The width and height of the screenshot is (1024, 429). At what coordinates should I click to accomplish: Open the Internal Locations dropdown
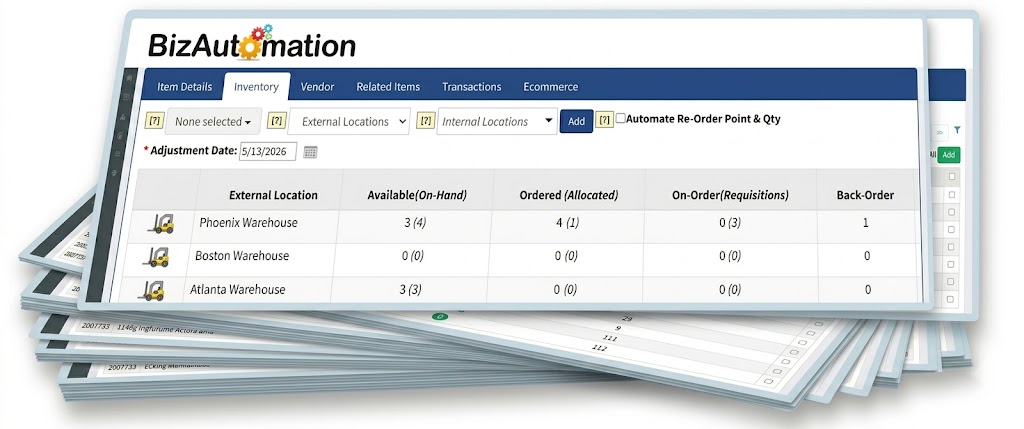pos(496,121)
